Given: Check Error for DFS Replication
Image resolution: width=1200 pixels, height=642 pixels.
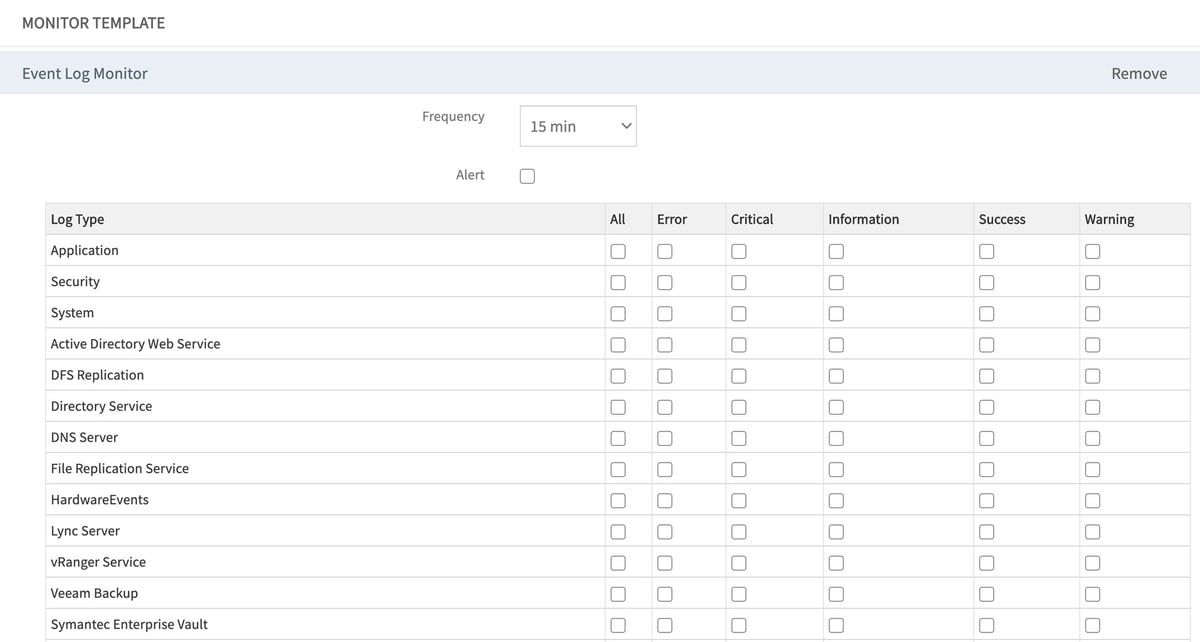Looking at the screenshot, I should coord(665,376).
